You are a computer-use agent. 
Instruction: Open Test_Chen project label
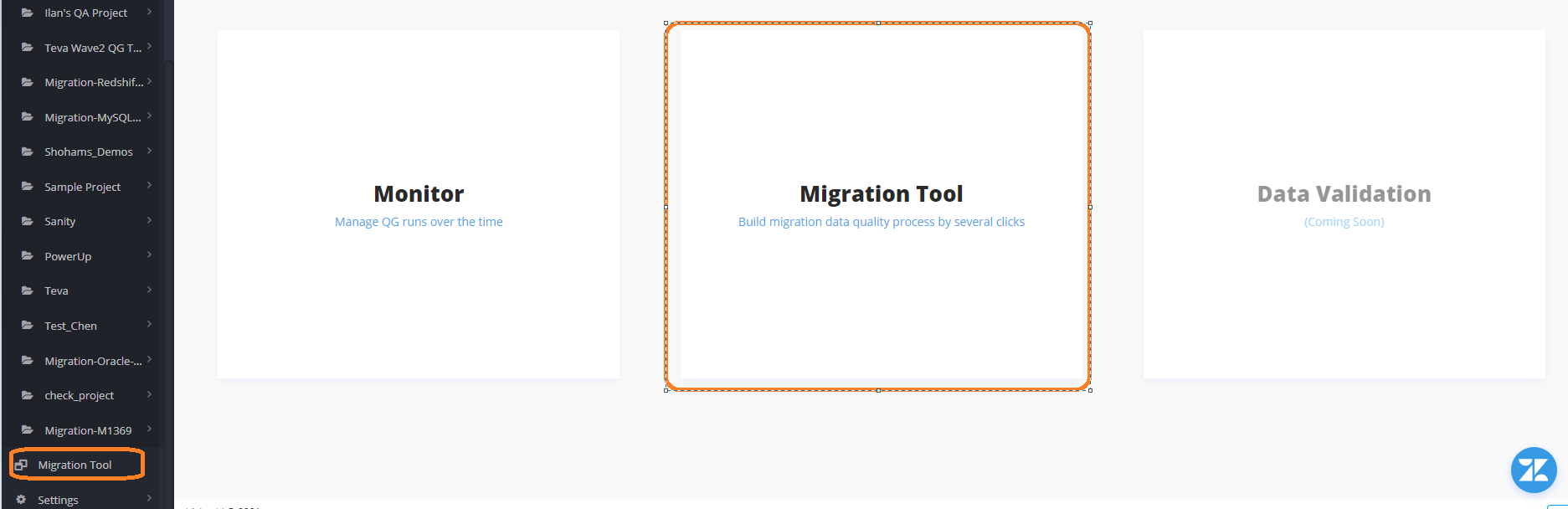(70, 326)
